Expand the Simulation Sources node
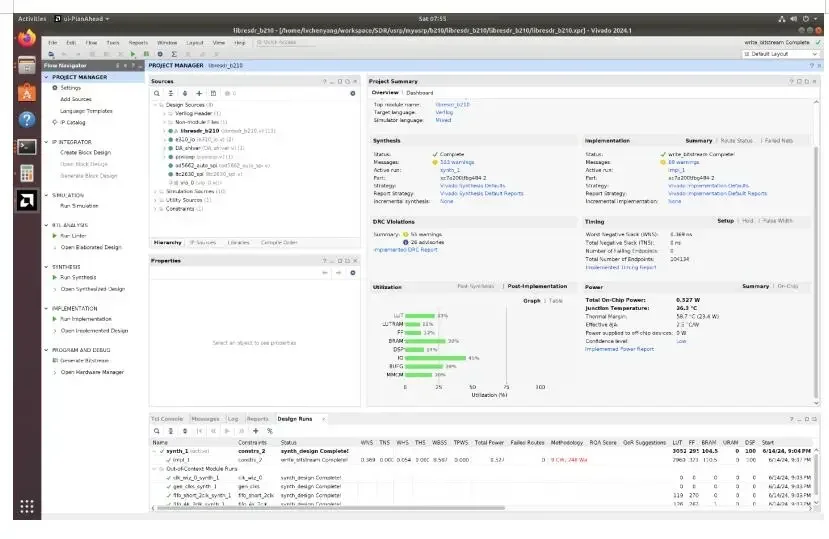Screen dimensions: 829x539 [155, 191]
